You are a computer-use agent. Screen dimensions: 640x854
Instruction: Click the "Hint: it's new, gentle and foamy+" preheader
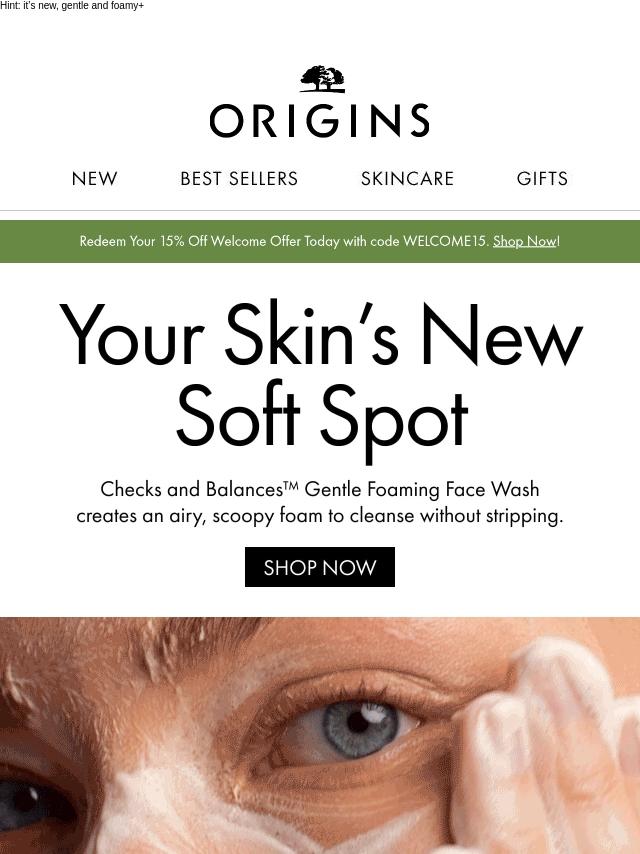72,6
